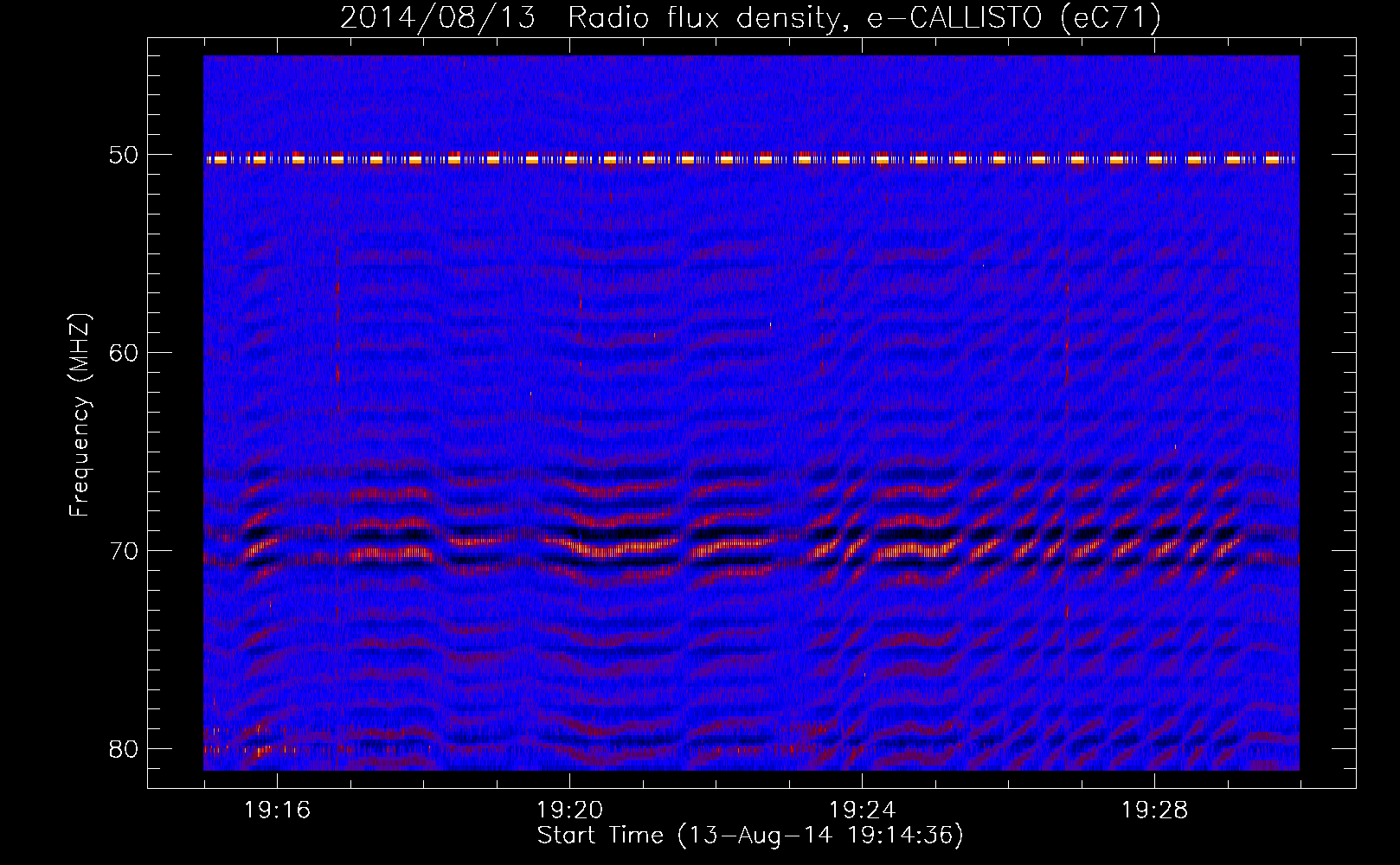This screenshot has width=1400, height=865.
Task: Click the plot title text '2014/08/13 Radio flux density, e-CALLISTO (eC71)'
Action: (750, 17)
